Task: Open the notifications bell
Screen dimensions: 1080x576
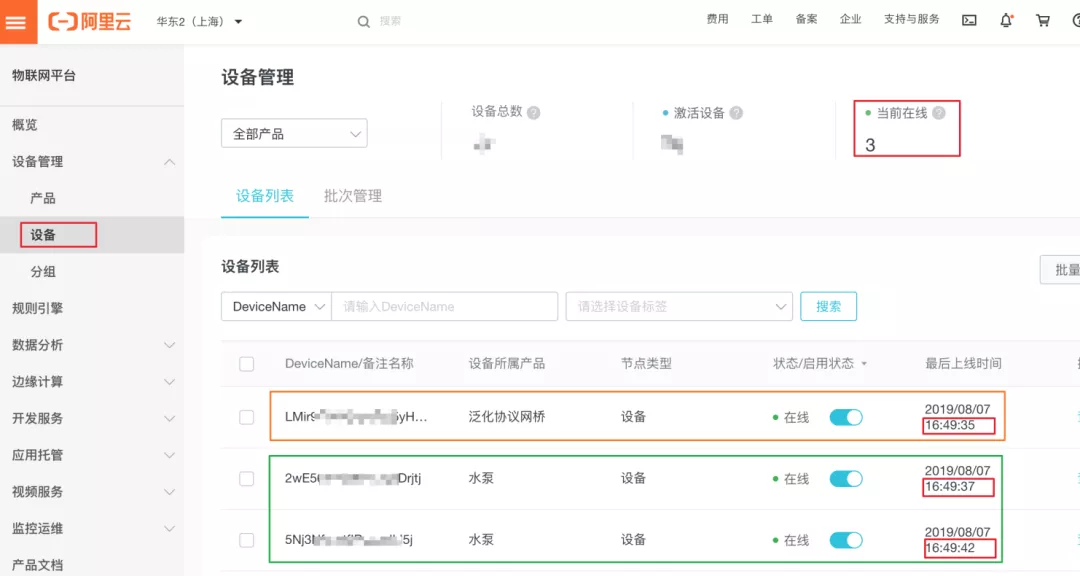Action: [1006, 21]
